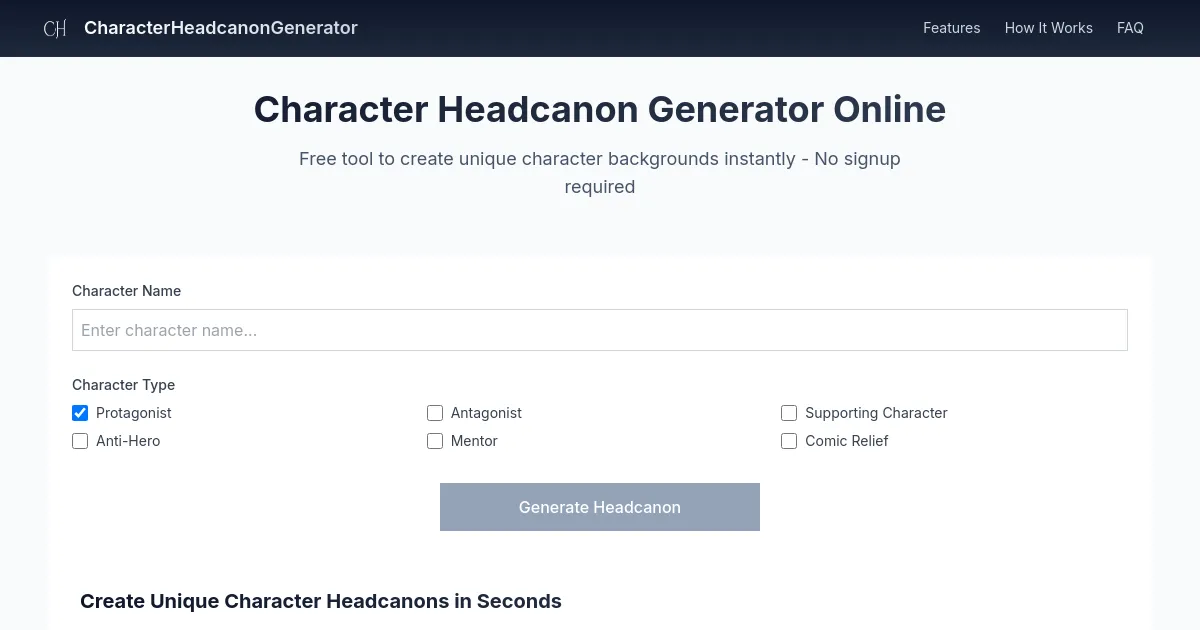Viewport: 1200px width, 630px height.
Task: Enable the Antagonist checkbox
Action: 435,413
